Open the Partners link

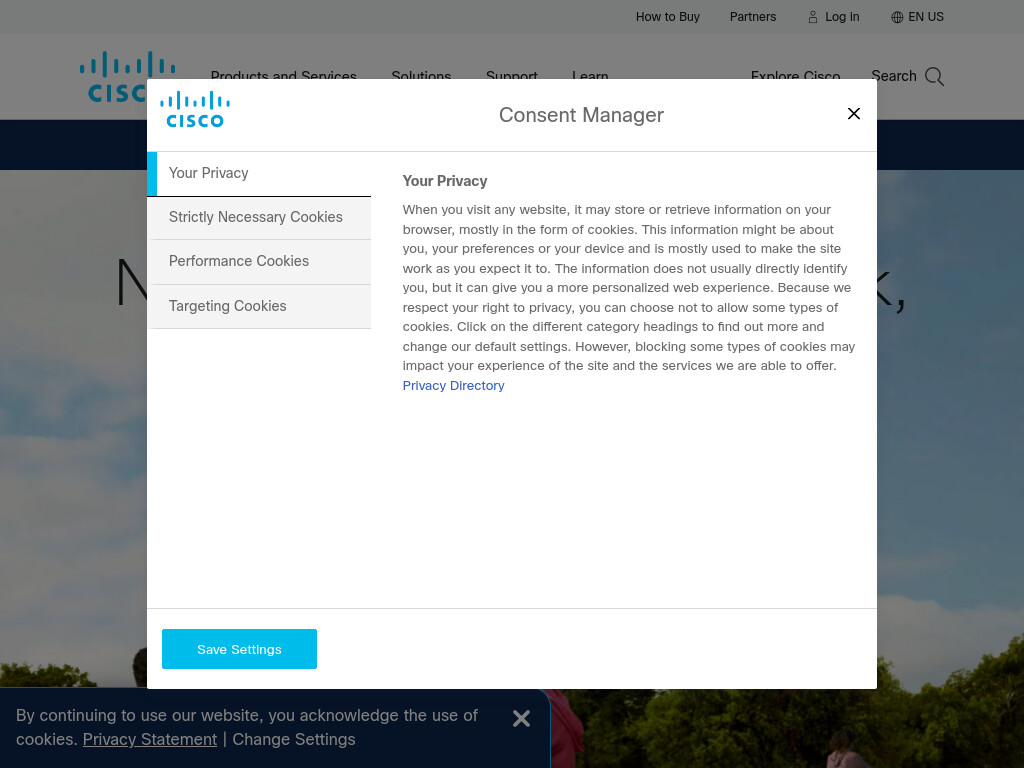click(x=752, y=17)
